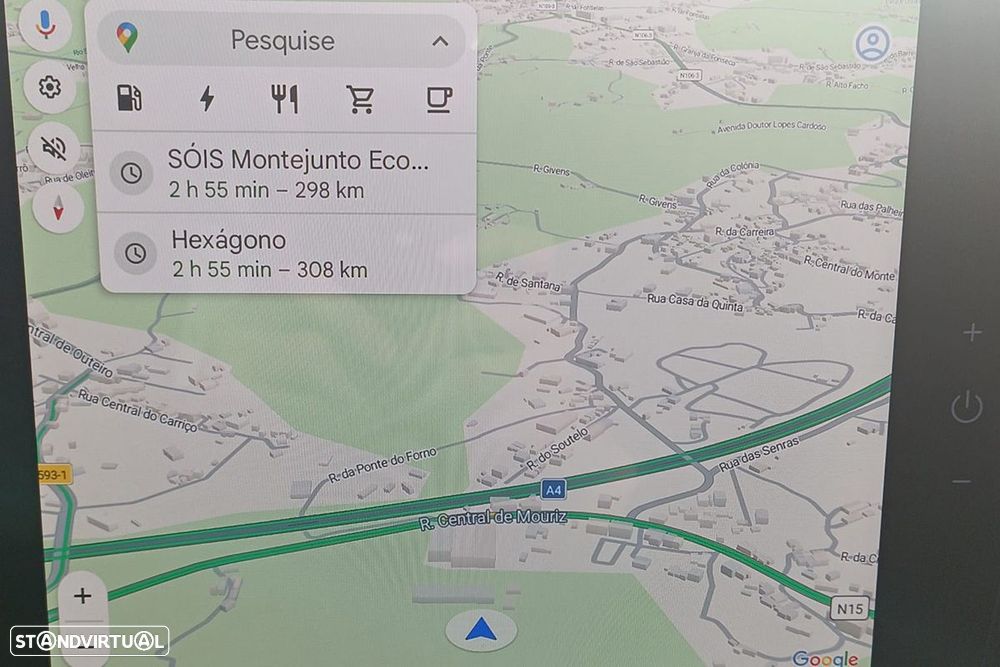Open the settings gear icon
This screenshot has width=1000, height=667.
click(x=50, y=87)
